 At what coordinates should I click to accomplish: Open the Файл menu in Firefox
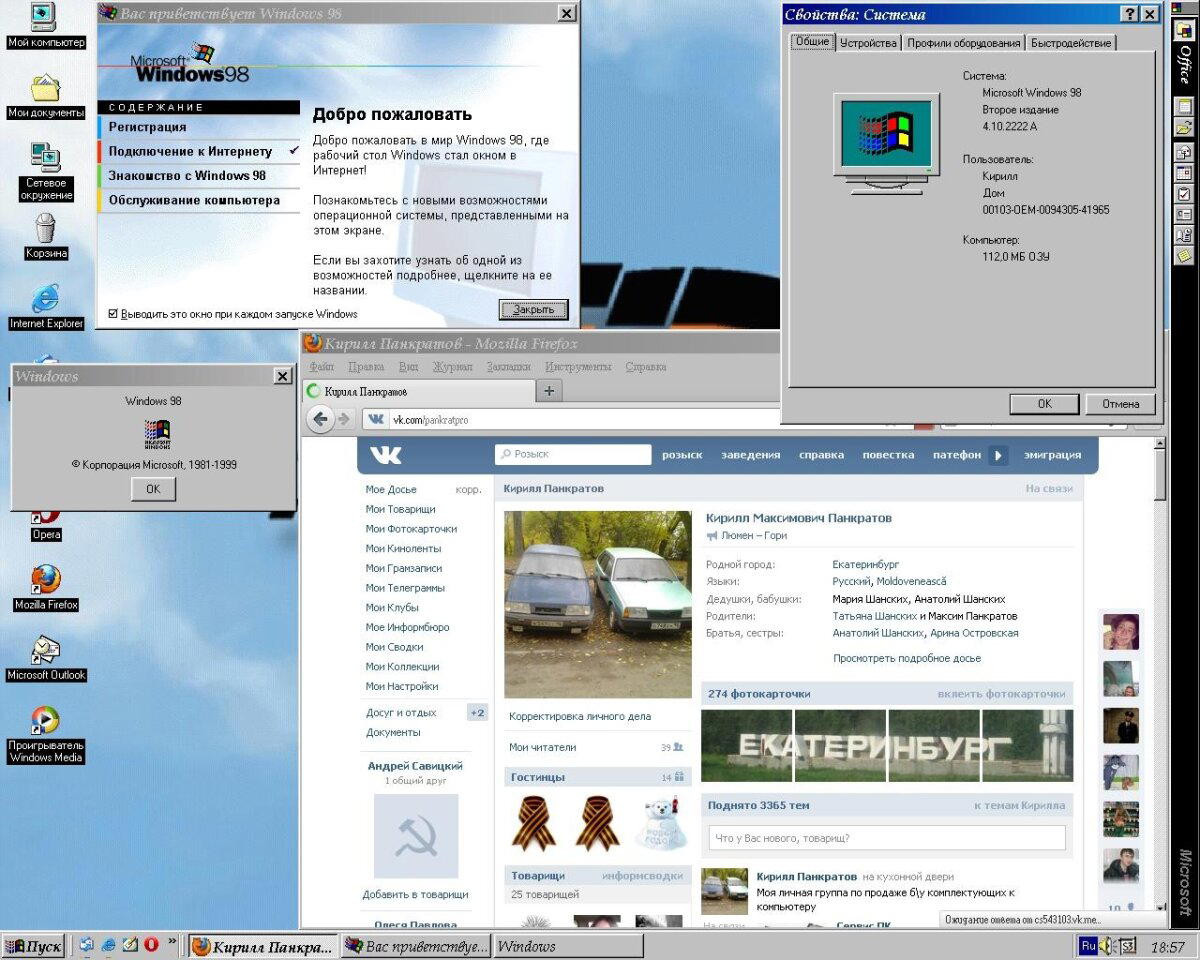click(322, 367)
